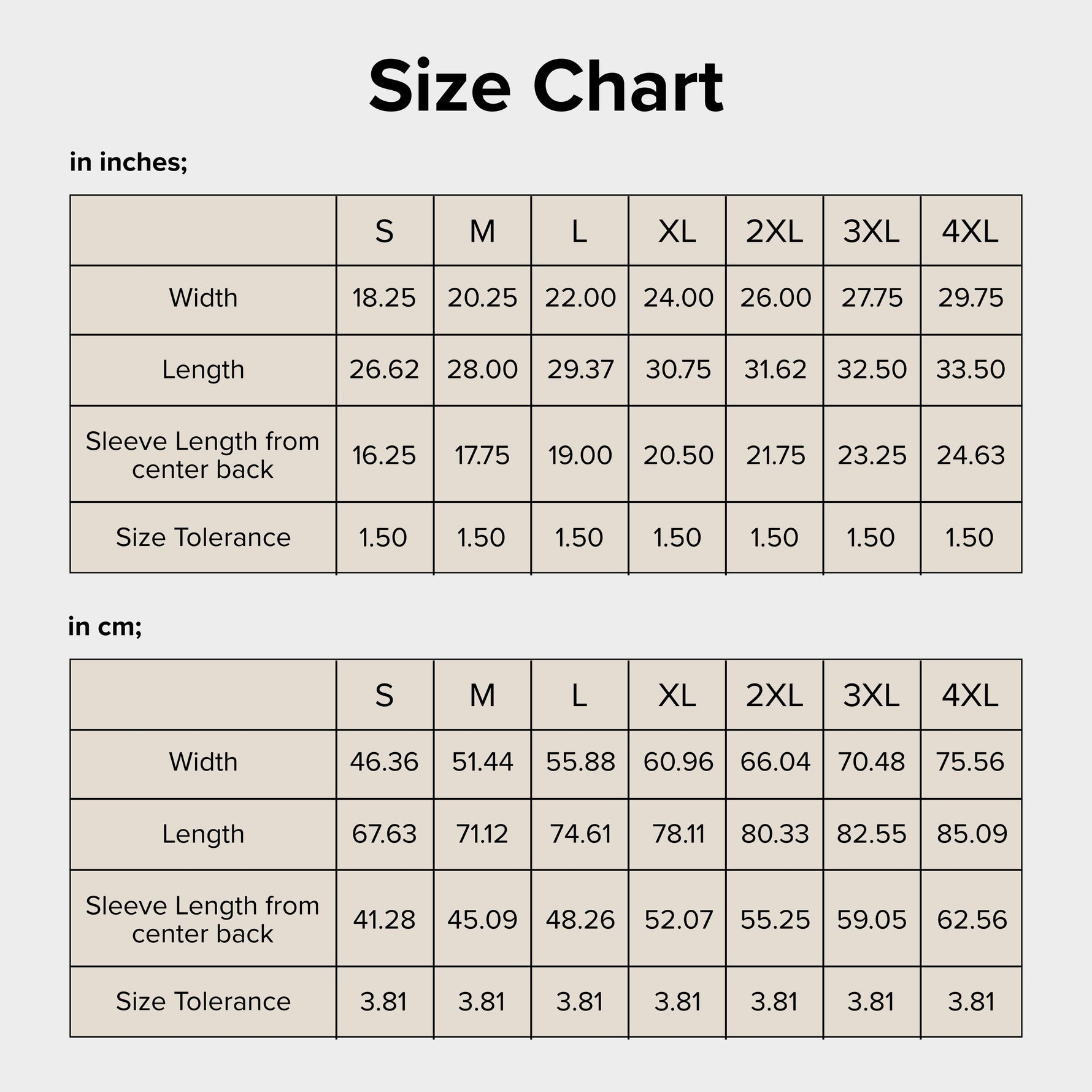
Task: Select the 31.62 length cell for 2XL
Action: click(x=775, y=369)
